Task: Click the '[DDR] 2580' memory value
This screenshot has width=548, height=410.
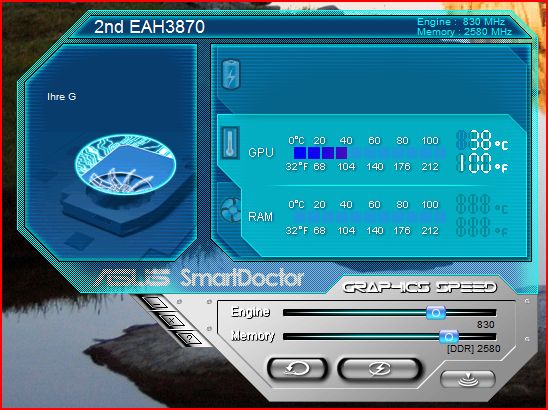Action: (x=474, y=348)
